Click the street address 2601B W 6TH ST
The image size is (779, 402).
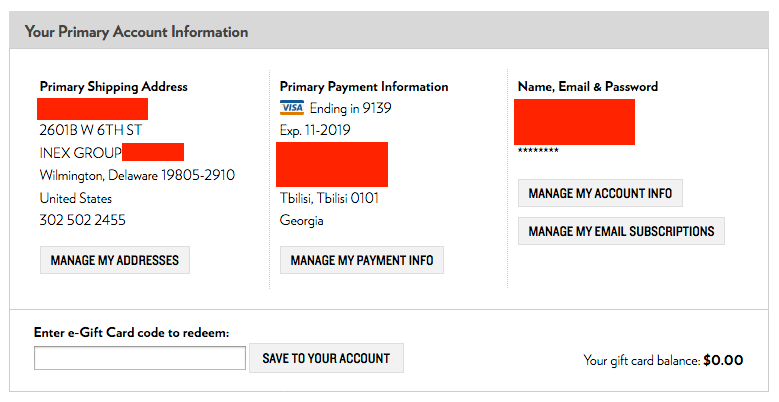pyautogui.click(x=90, y=130)
